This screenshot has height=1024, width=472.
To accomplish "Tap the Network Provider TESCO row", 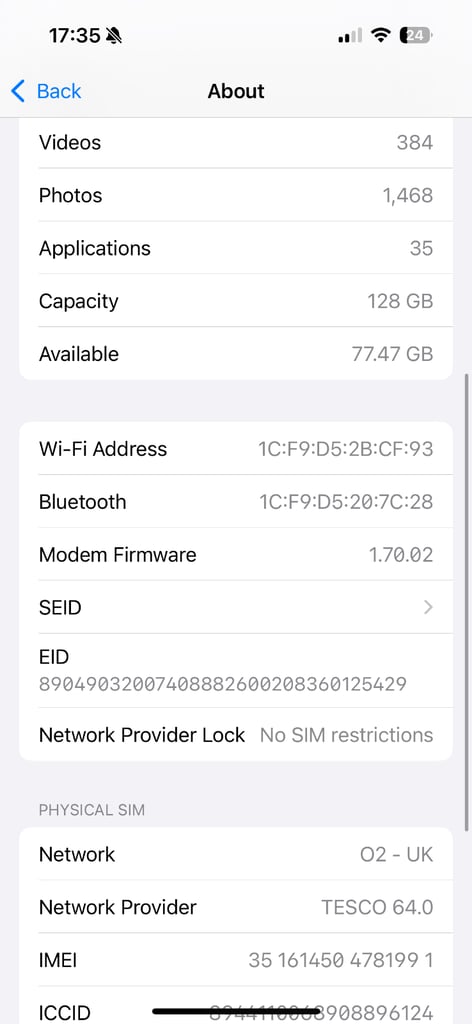I will click(236, 907).
